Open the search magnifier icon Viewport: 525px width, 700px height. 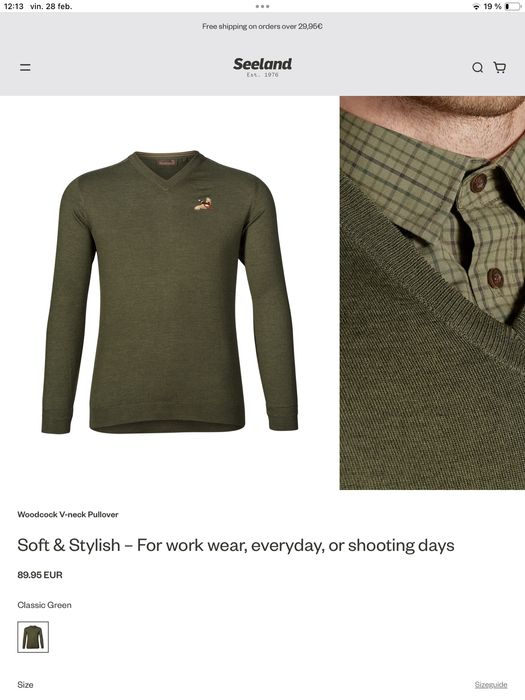point(477,67)
